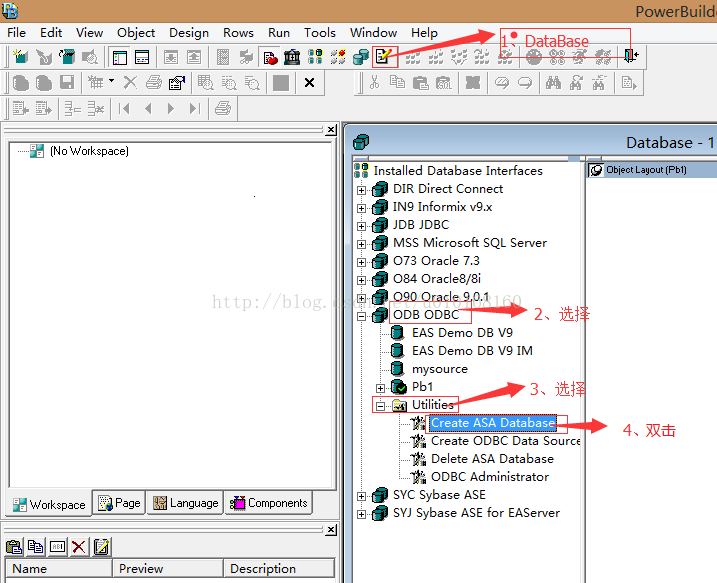717x583 pixels.
Task: Open the DB Profile icon
Action: click(315, 57)
